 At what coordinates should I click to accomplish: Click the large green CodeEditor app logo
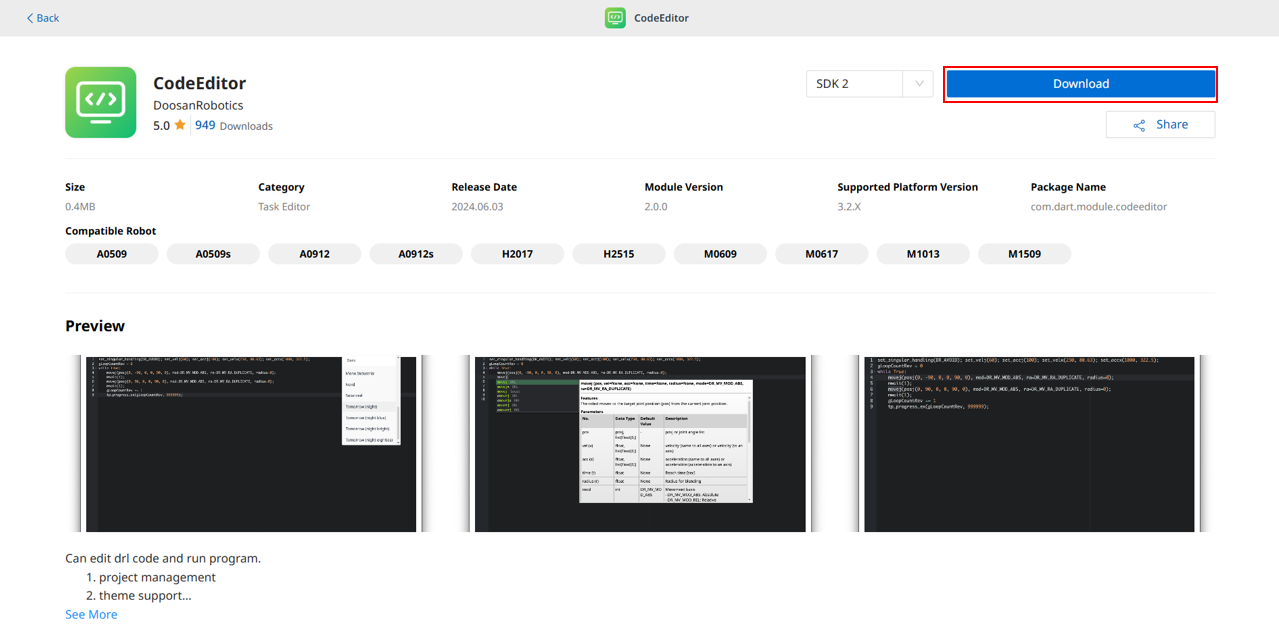[101, 102]
